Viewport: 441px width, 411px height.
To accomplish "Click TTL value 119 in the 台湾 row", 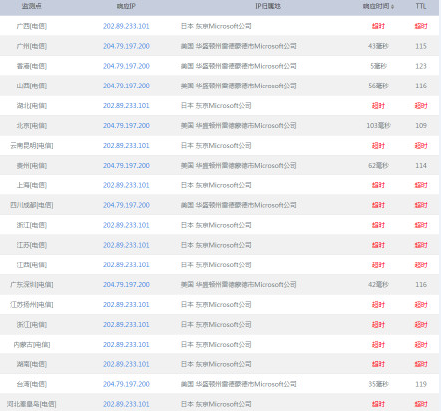I will tap(421, 384).
